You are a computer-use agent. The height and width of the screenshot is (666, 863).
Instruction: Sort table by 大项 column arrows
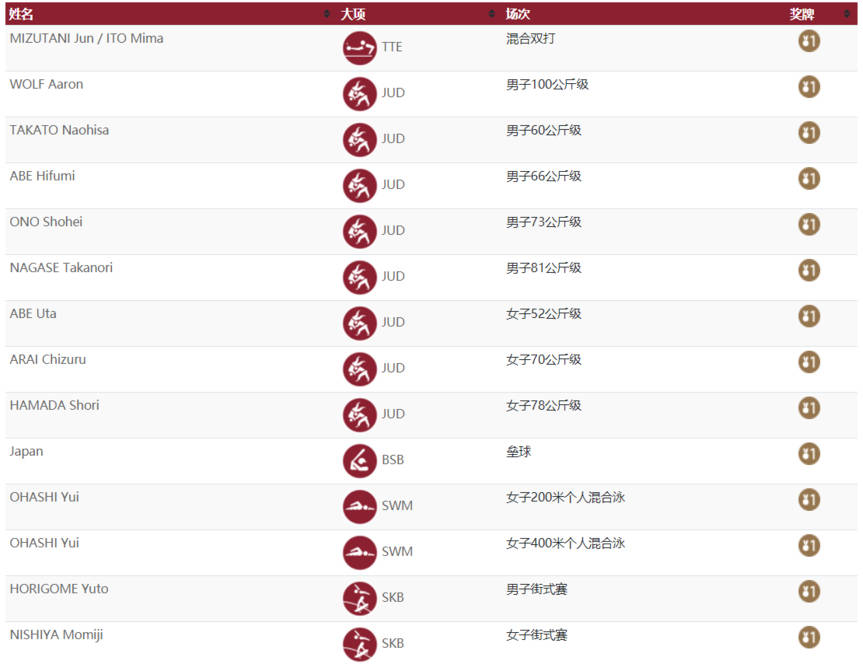(492, 14)
